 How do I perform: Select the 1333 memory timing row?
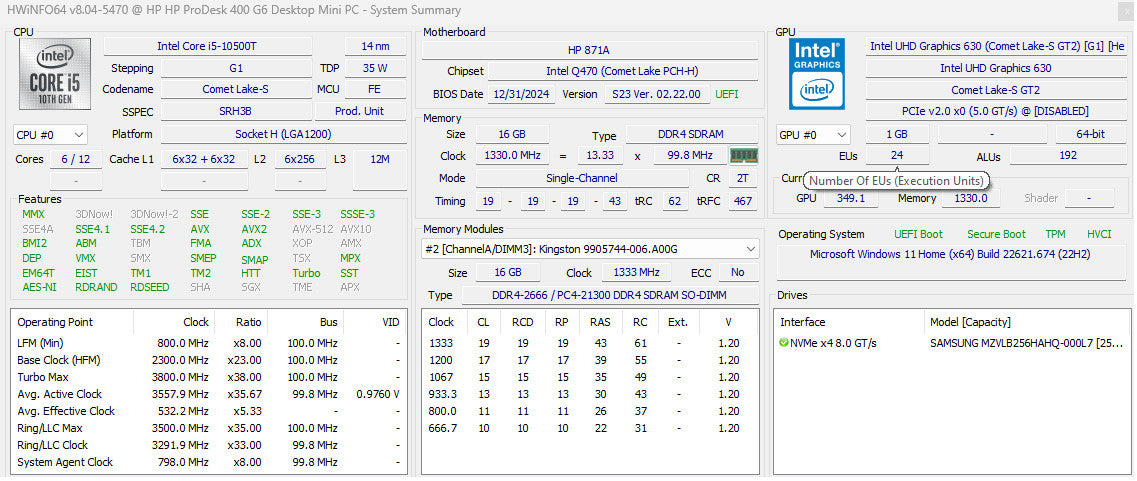pyautogui.click(x=590, y=343)
